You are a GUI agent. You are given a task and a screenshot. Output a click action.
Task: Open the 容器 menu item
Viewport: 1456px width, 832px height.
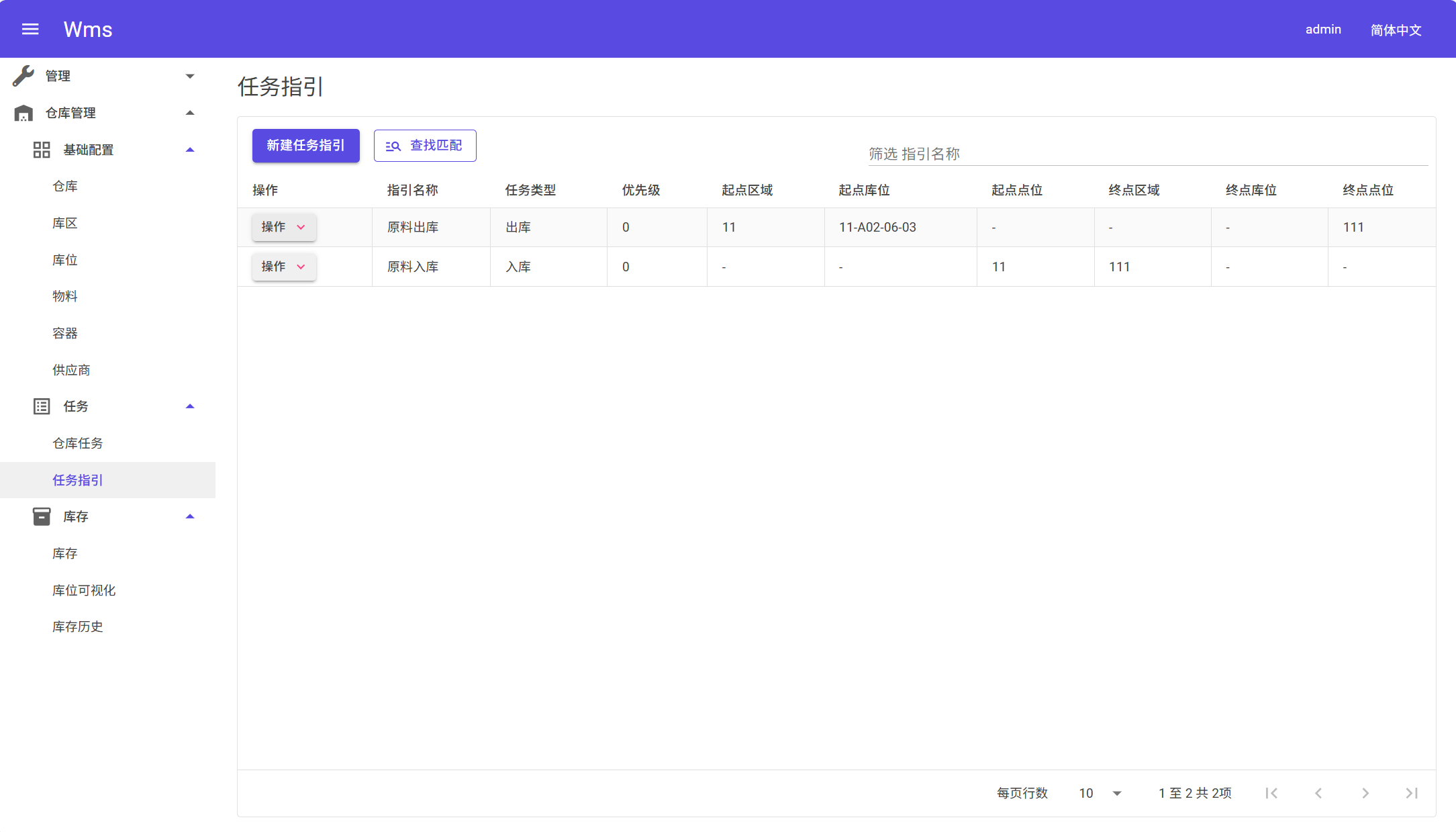(x=65, y=333)
